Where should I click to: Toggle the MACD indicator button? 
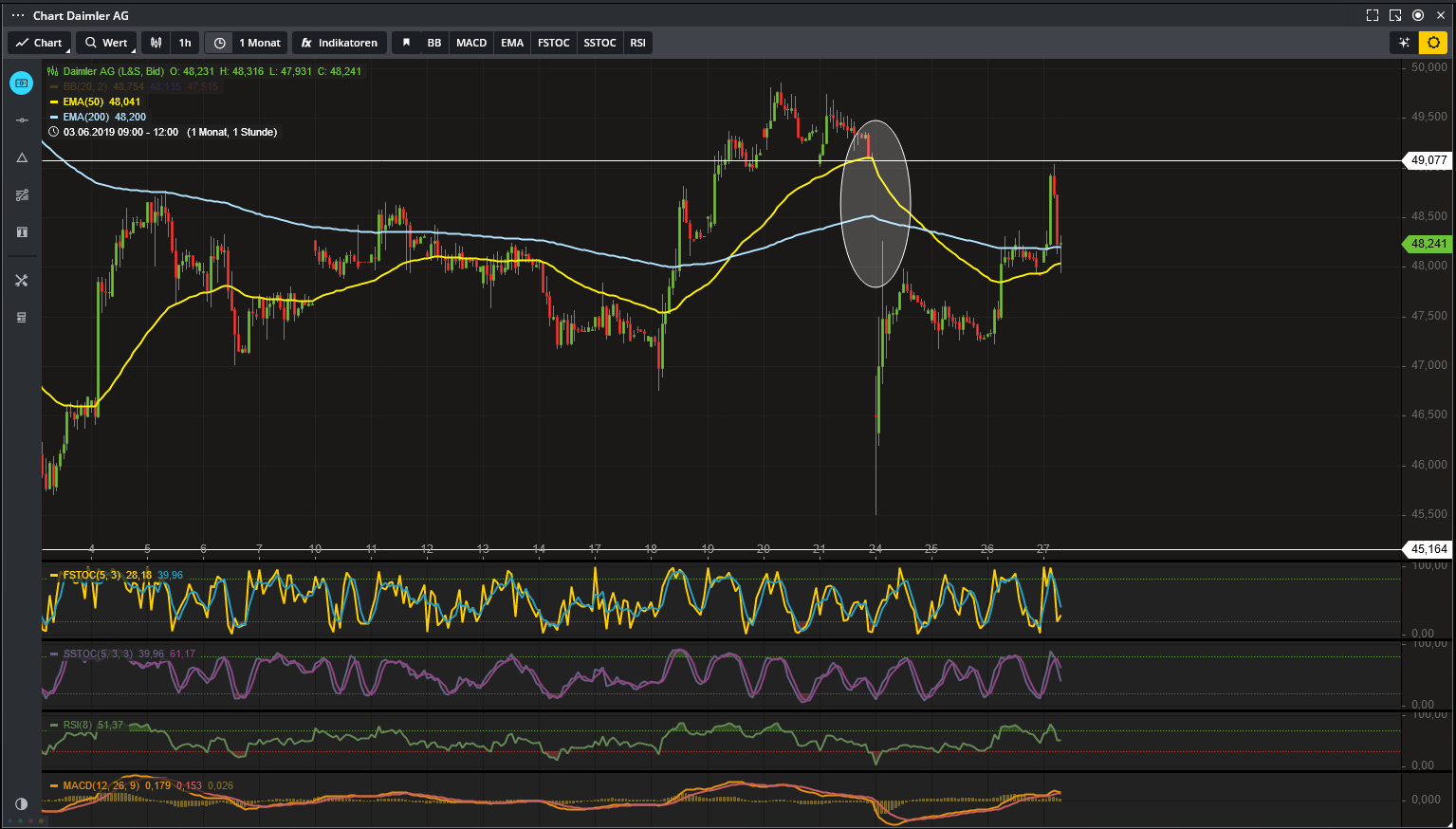tap(471, 43)
